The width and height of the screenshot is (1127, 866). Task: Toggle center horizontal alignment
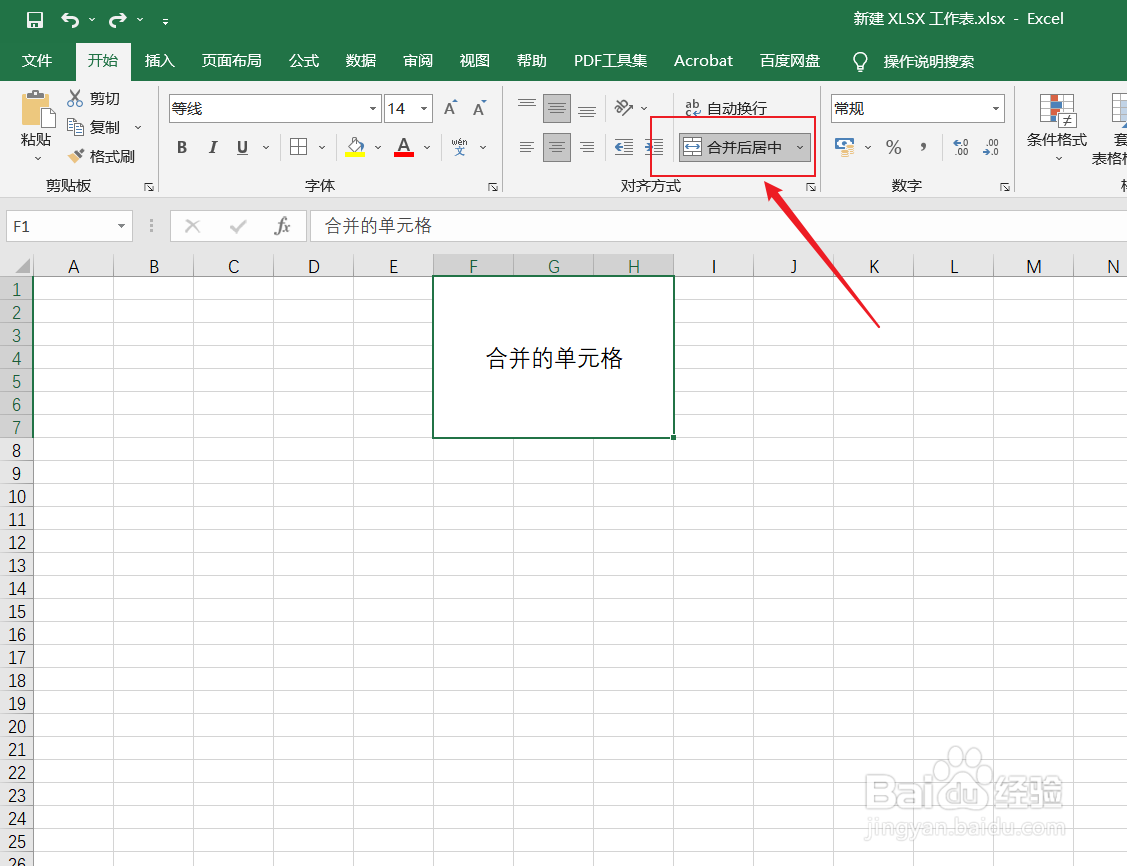pyautogui.click(x=557, y=147)
